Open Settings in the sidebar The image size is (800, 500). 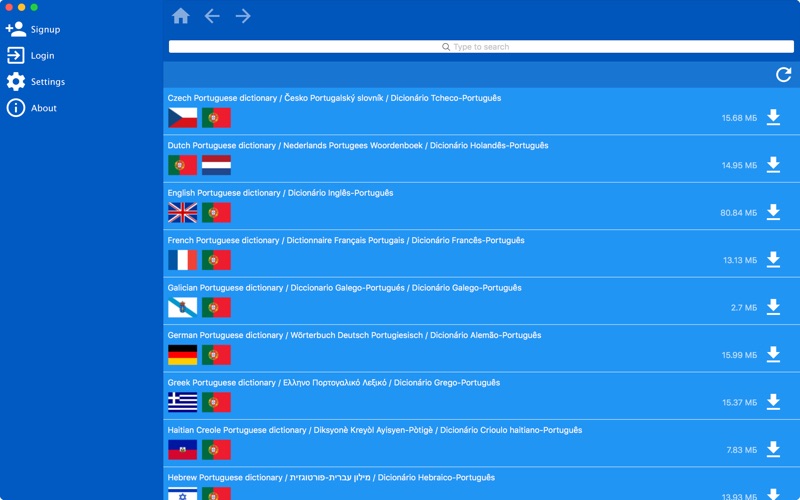point(36,81)
